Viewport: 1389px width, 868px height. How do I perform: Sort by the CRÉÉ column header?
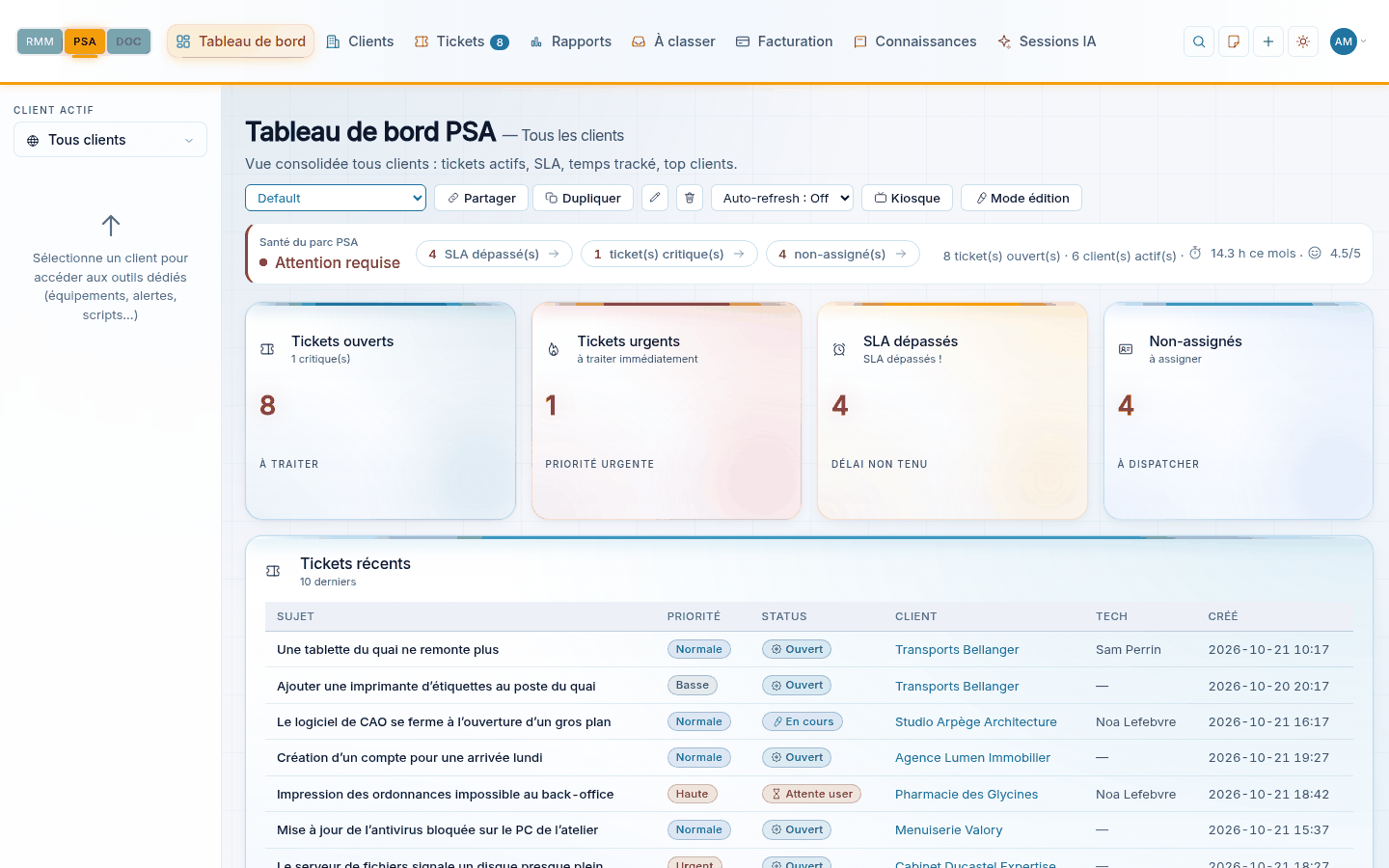1223,616
